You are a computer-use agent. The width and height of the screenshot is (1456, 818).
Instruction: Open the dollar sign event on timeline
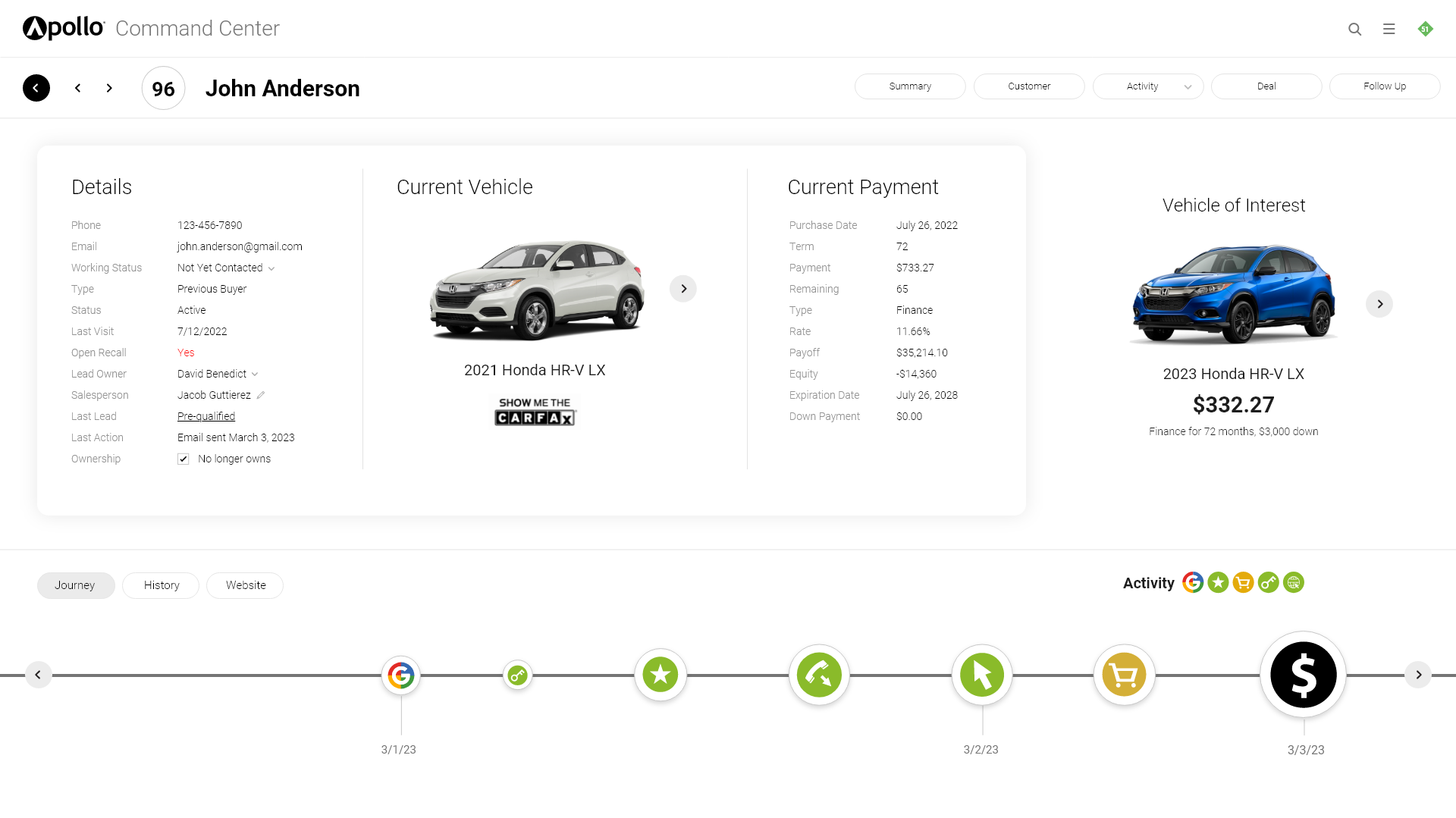click(1303, 675)
